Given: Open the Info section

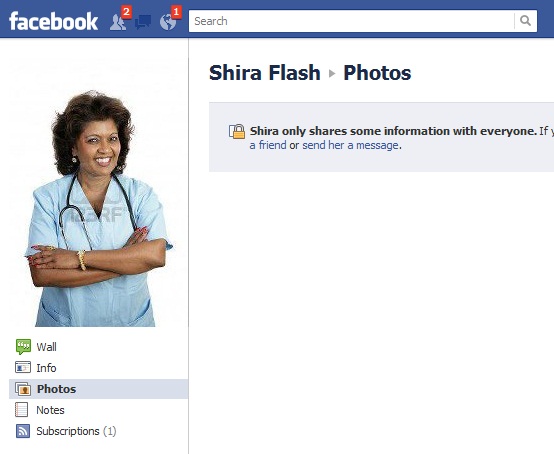Looking at the screenshot, I should [46, 368].
